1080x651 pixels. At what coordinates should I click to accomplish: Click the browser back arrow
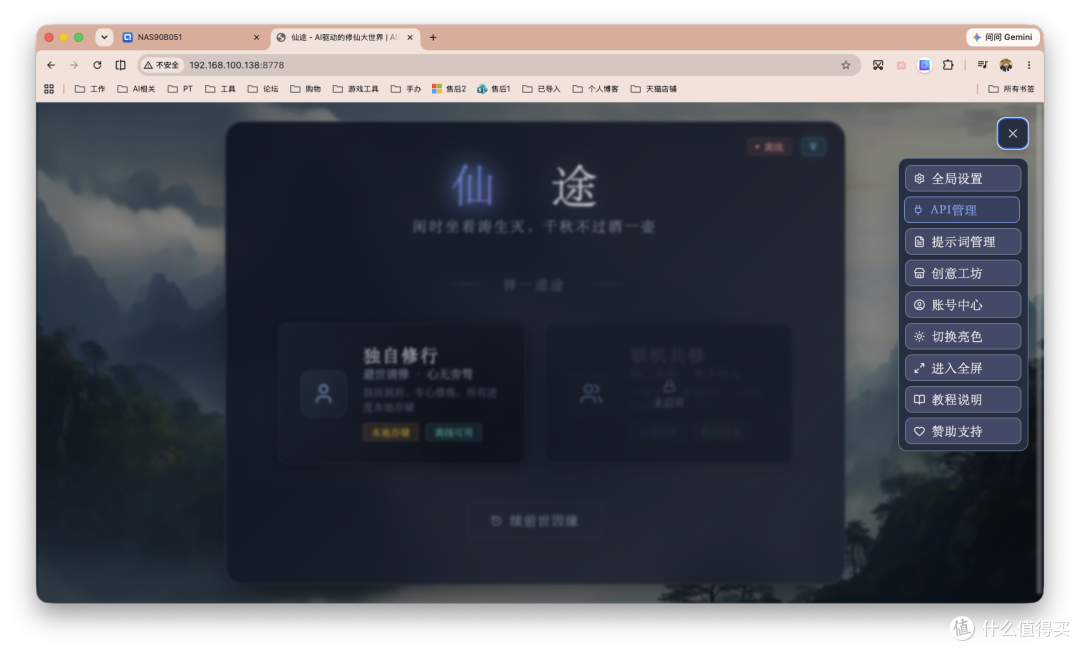51,65
